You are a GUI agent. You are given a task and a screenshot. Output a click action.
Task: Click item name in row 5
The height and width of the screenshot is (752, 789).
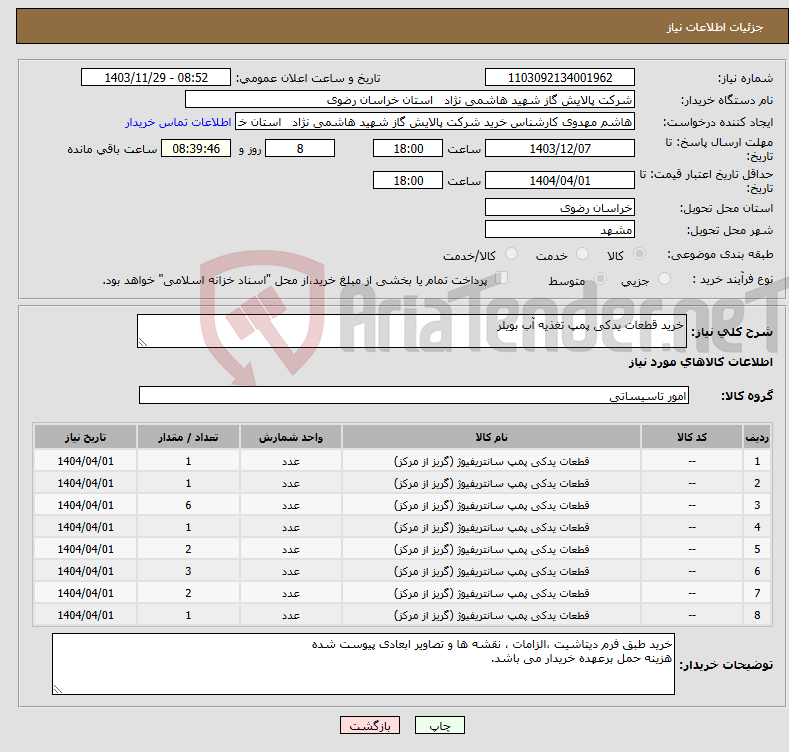point(491,549)
